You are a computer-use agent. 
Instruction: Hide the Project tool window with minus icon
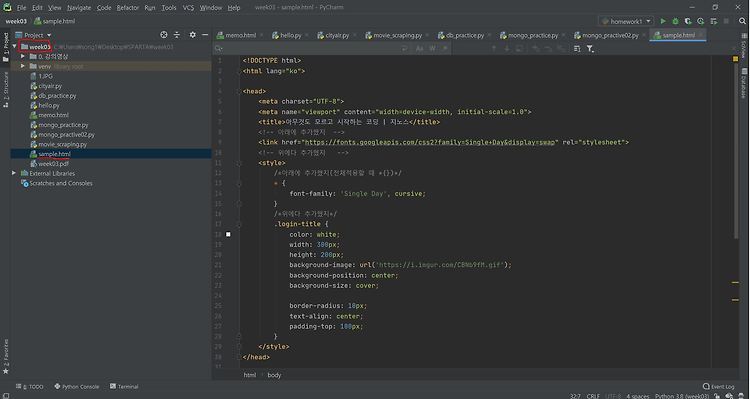[x=205, y=35]
